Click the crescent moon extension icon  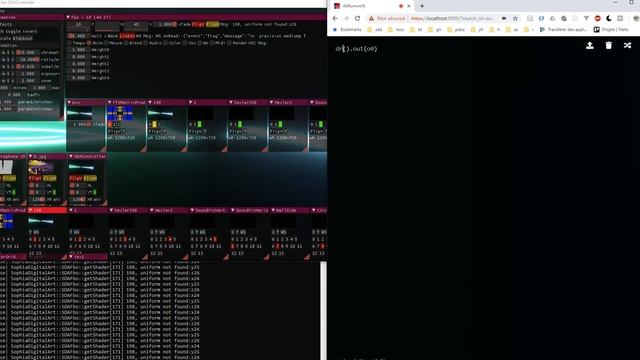(x=609, y=18)
